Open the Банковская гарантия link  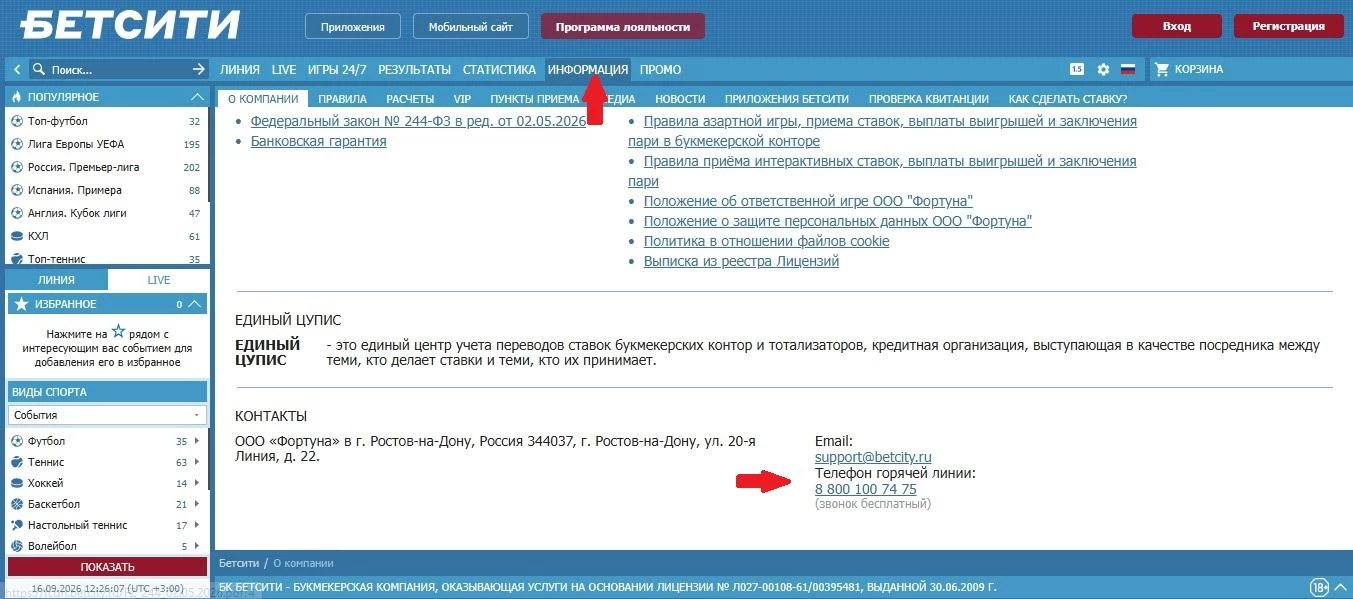[x=318, y=141]
